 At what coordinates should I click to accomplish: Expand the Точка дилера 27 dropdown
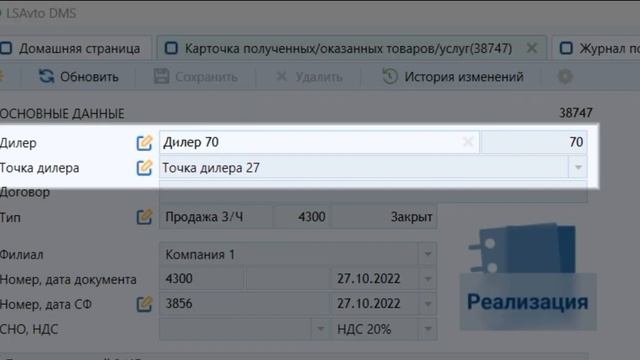click(x=578, y=167)
